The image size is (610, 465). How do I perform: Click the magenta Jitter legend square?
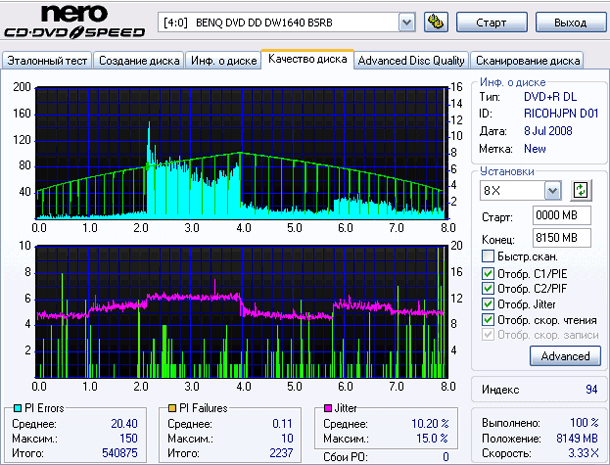[x=328, y=408]
